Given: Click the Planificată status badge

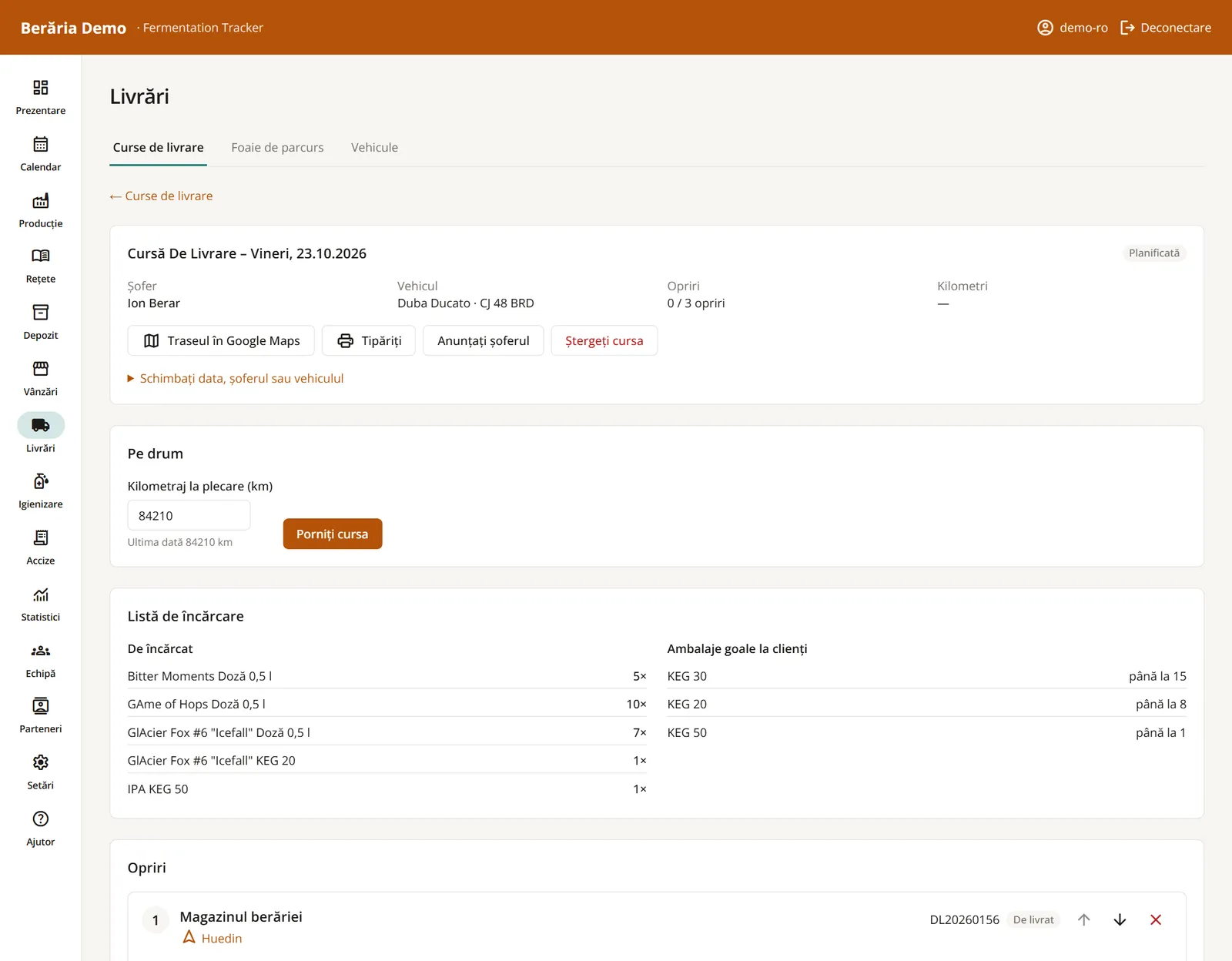Looking at the screenshot, I should click(x=1154, y=253).
